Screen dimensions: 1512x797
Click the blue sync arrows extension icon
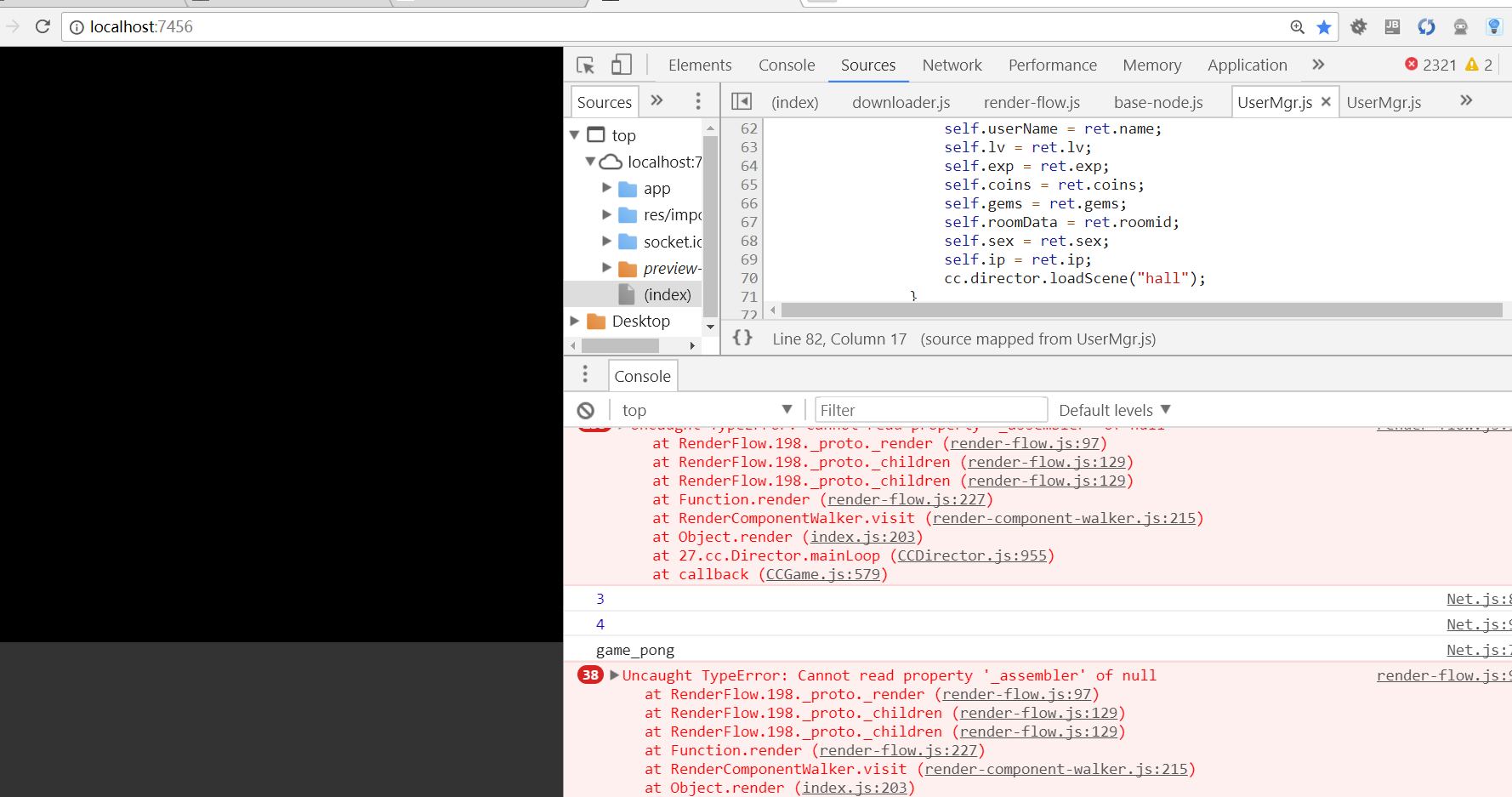coord(1426,27)
